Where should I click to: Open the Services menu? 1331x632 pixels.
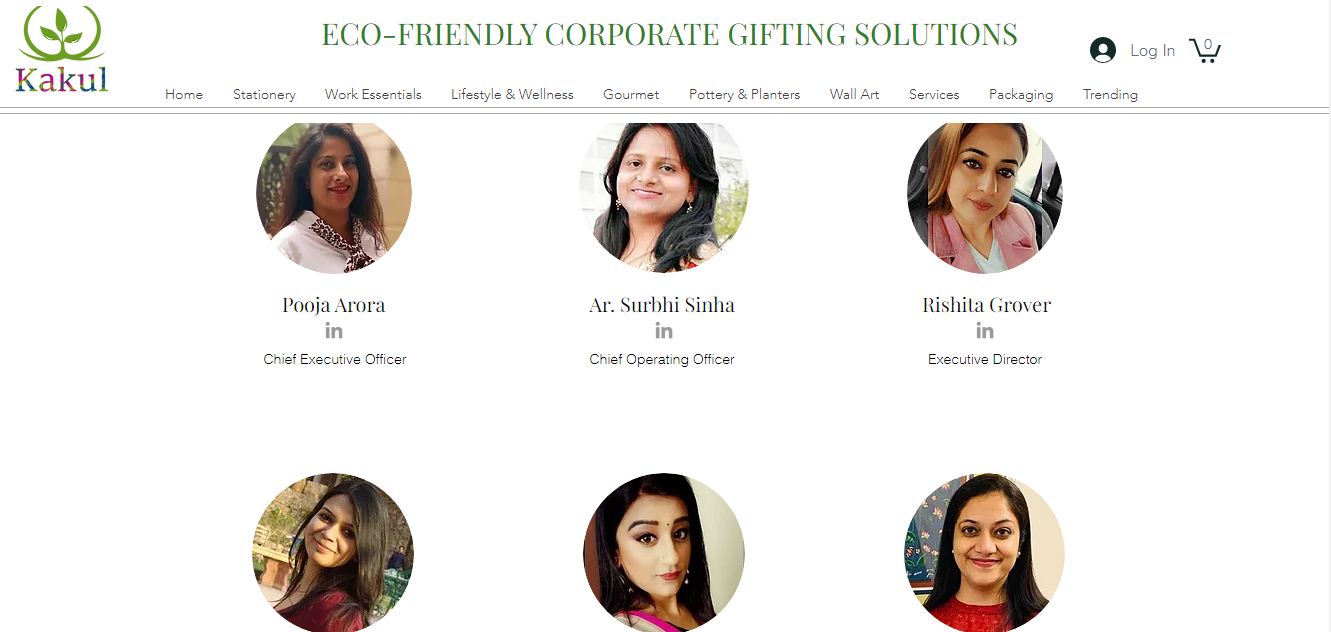point(934,94)
